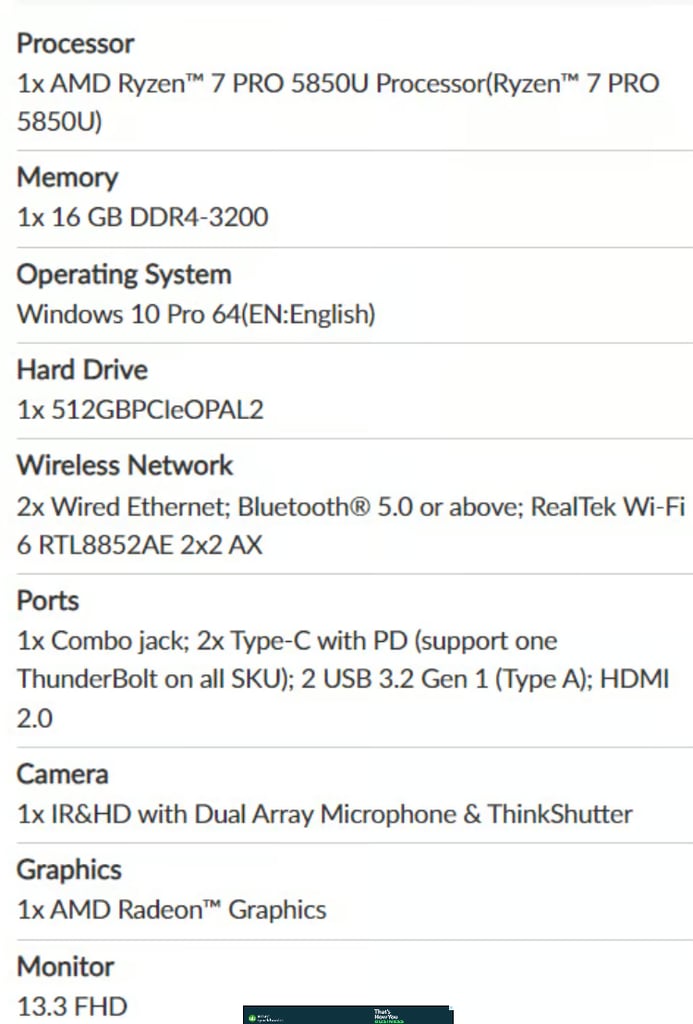Image resolution: width=693 pixels, height=1024 pixels.
Task: Click the Wireless Network heading
Action: (x=125, y=465)
